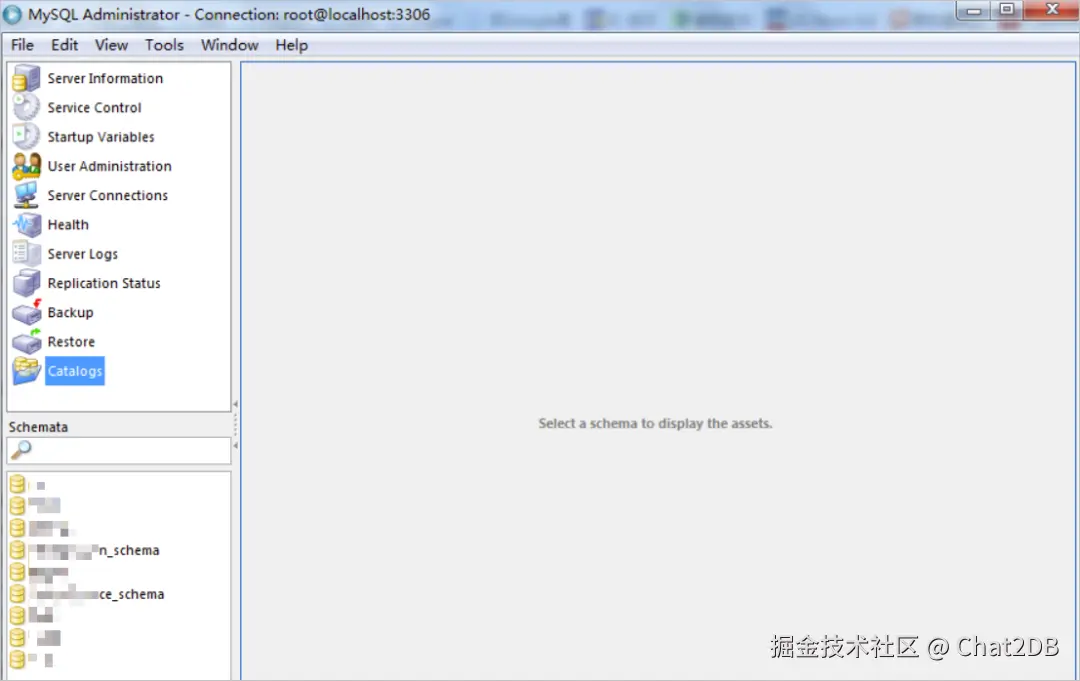
Task: Select Catalogs in the sidebar
Action: click(74, 371)
